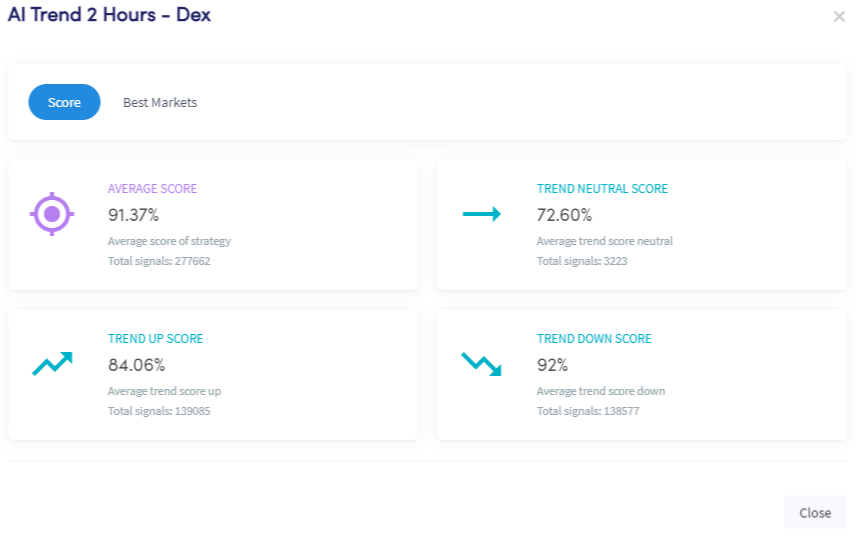Click the Close button
This screenshot has height=536, width=857.
815,513
